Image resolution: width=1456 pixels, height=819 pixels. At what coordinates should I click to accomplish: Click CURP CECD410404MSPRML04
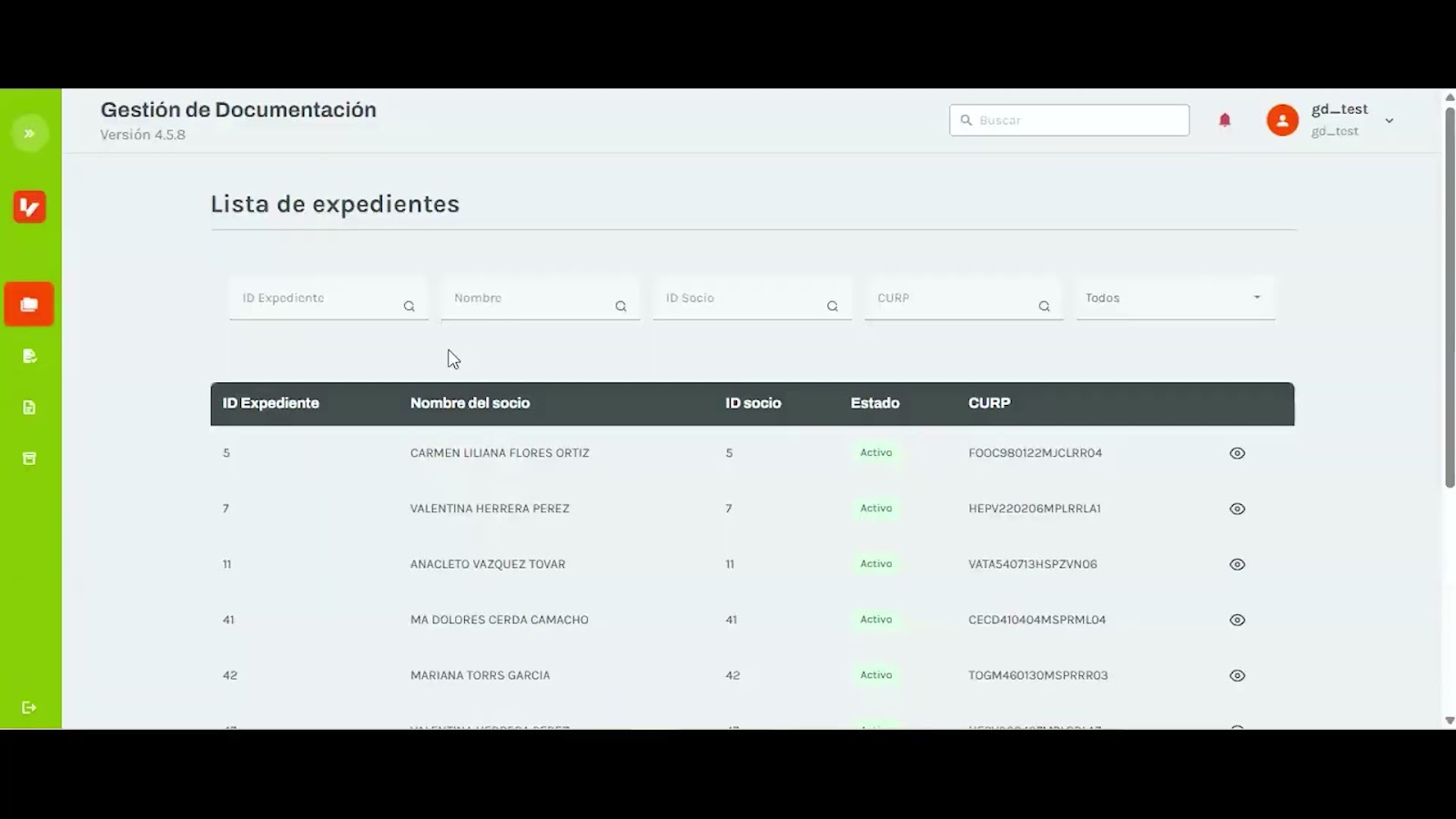(x=1037, y=620)
